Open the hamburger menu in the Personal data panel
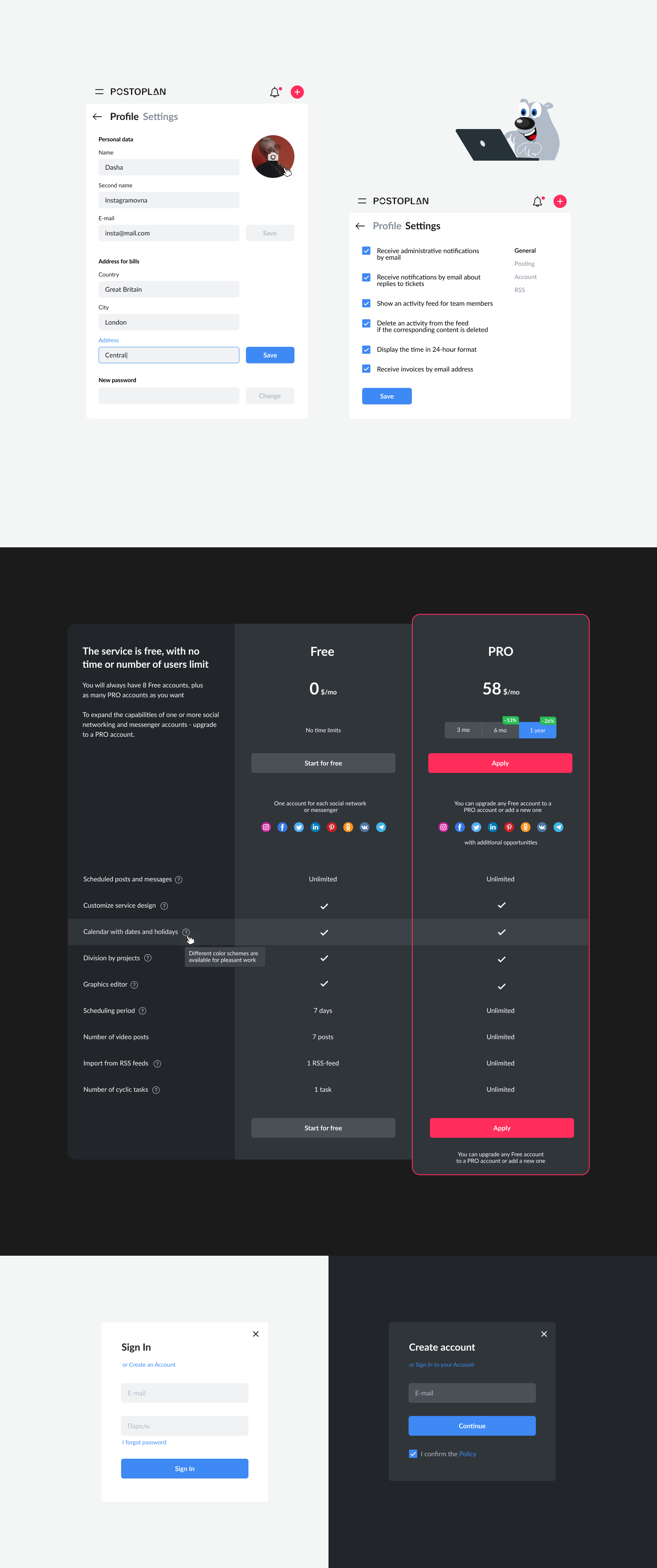 tap(99, 92)
